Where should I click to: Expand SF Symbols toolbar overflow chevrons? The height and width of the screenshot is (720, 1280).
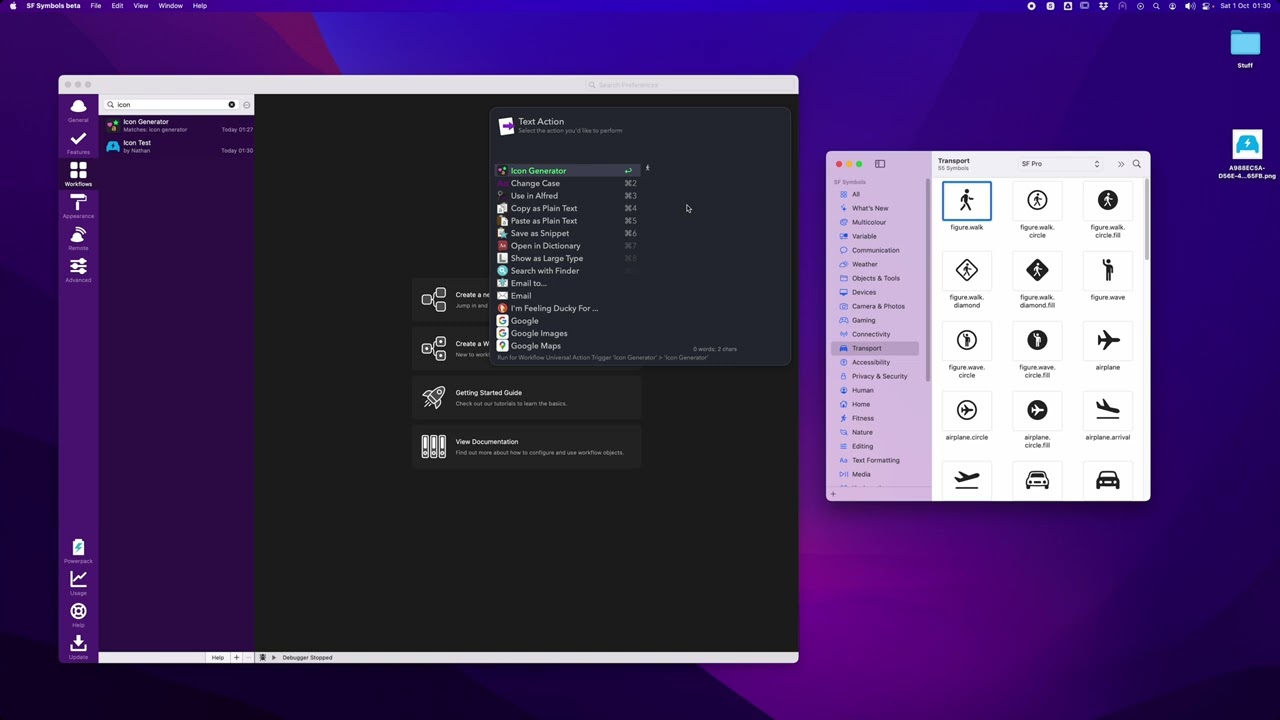1121,164
